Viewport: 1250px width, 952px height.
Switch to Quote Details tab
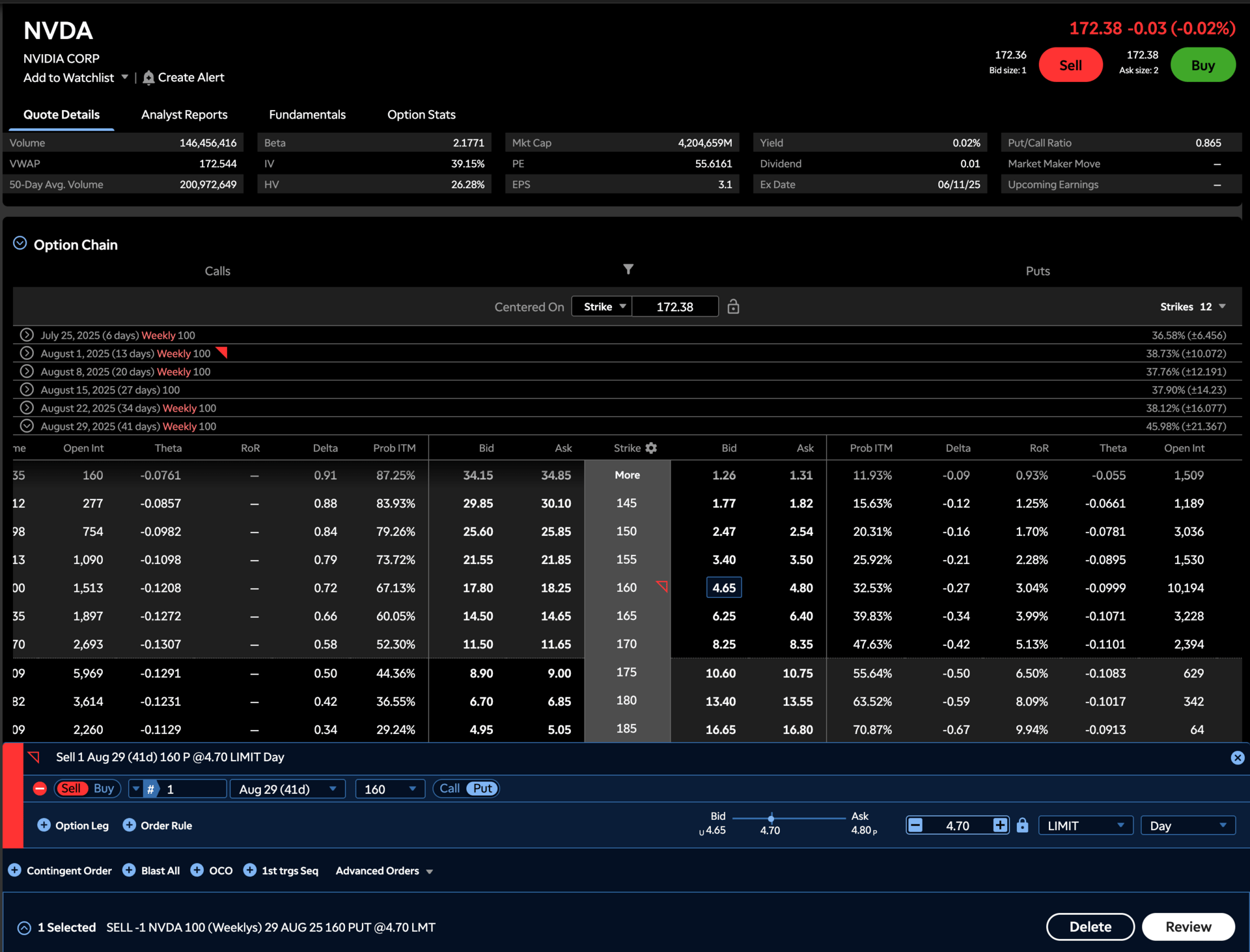pyautogui.click(x=61, y=115)
